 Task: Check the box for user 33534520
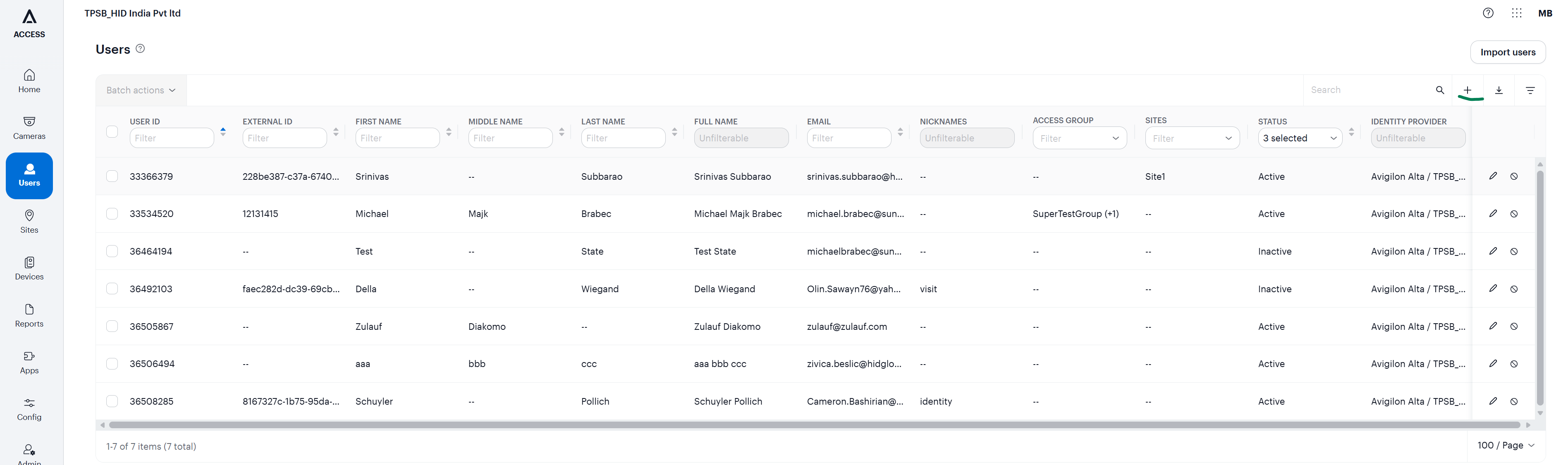(x=112, y=214)
